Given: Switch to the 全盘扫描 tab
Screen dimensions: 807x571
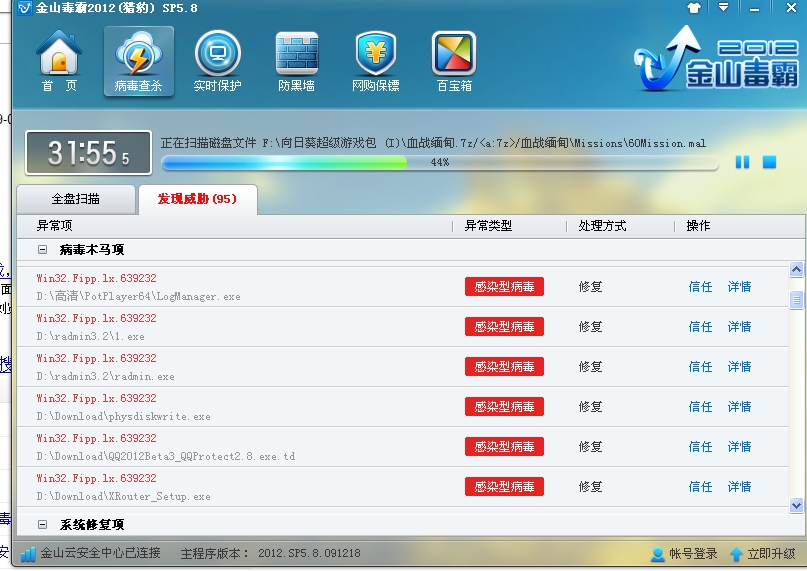Looking at the screenshot, I should pos(76,199).
